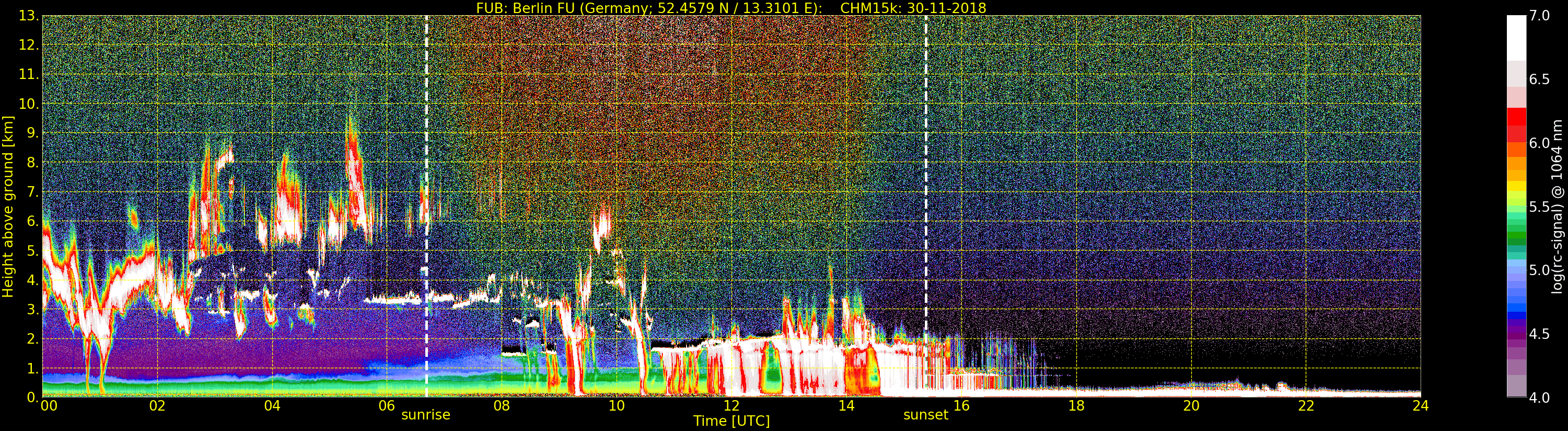Click the time axis tick label '14'
1568x431 pixels.
tap(846, 405)
